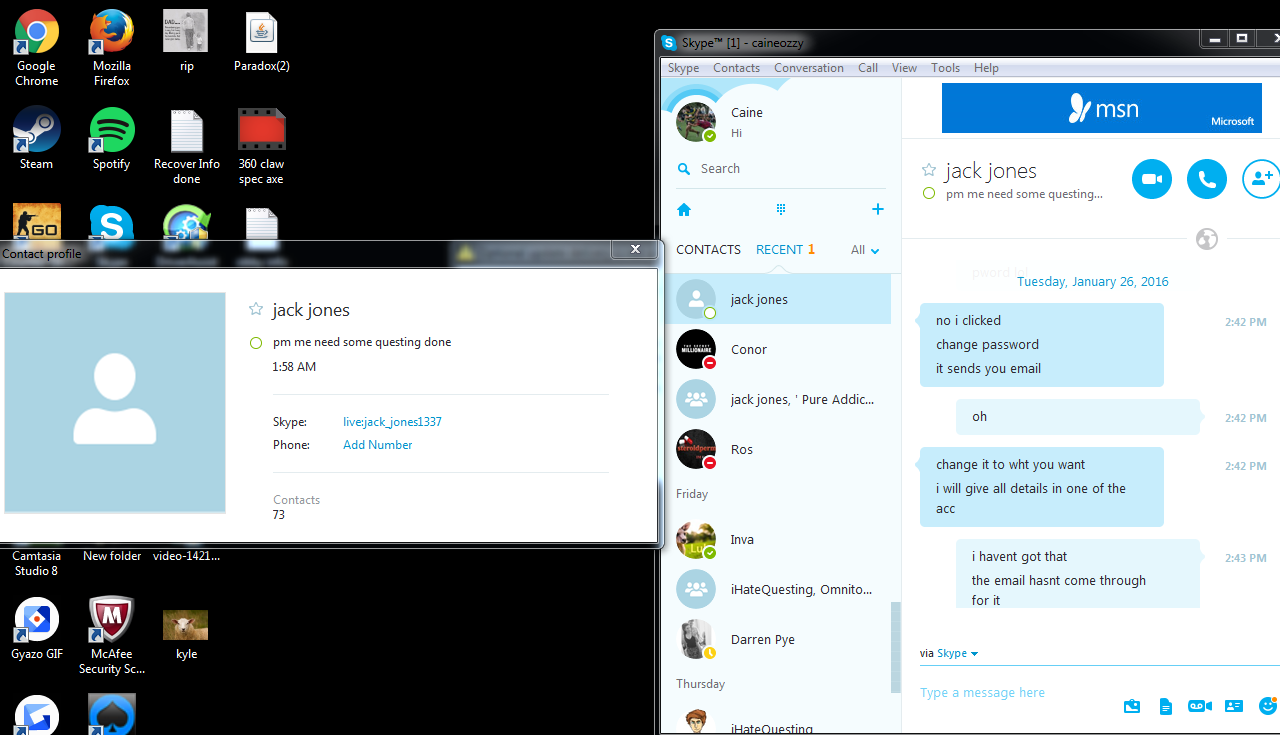Open the Darren Pye conversation

coord(777,639)
